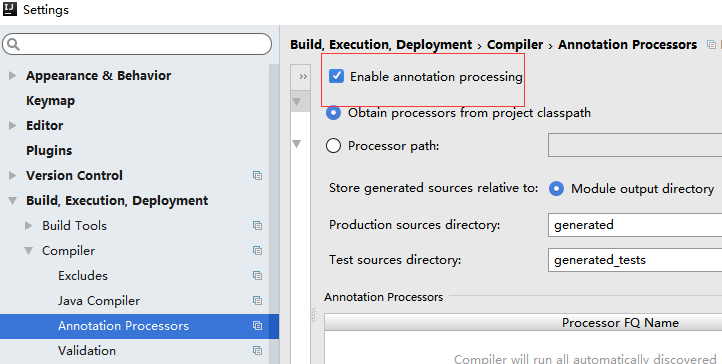Expand the Editor section
The height and width of the screenshot is (364, 722).
pos(12,125)
